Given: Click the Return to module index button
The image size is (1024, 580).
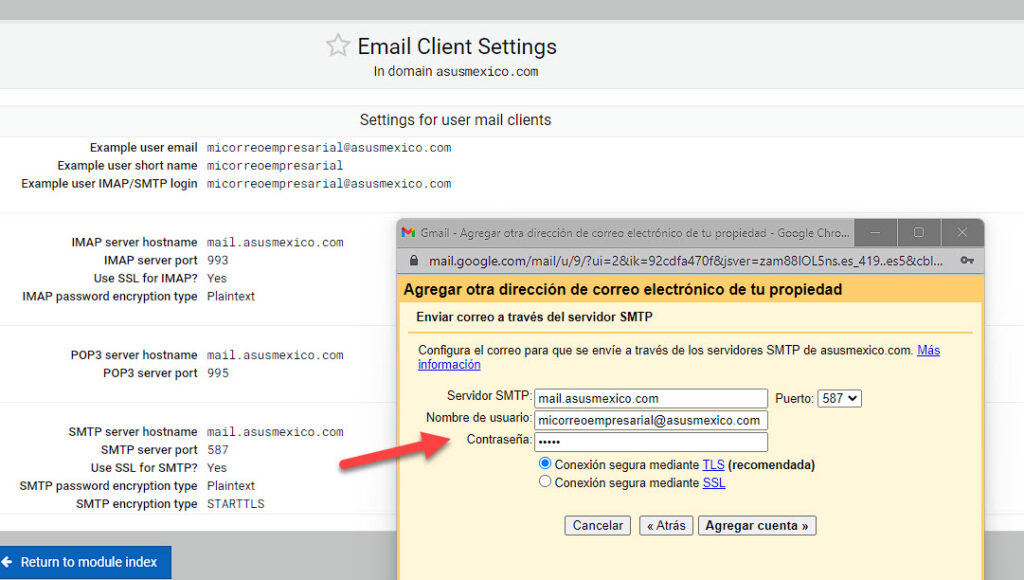Looking at the screenshot, I should pyautogui.click(x=86, y=562).
